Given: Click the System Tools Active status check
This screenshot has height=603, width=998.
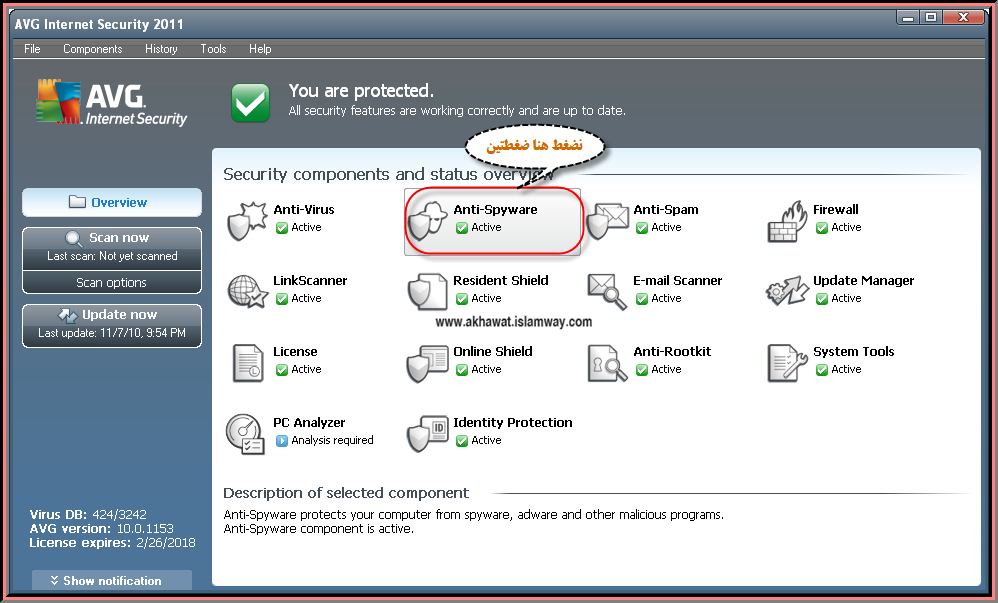Looking at the screenshot, I should [x=822, y=370].
